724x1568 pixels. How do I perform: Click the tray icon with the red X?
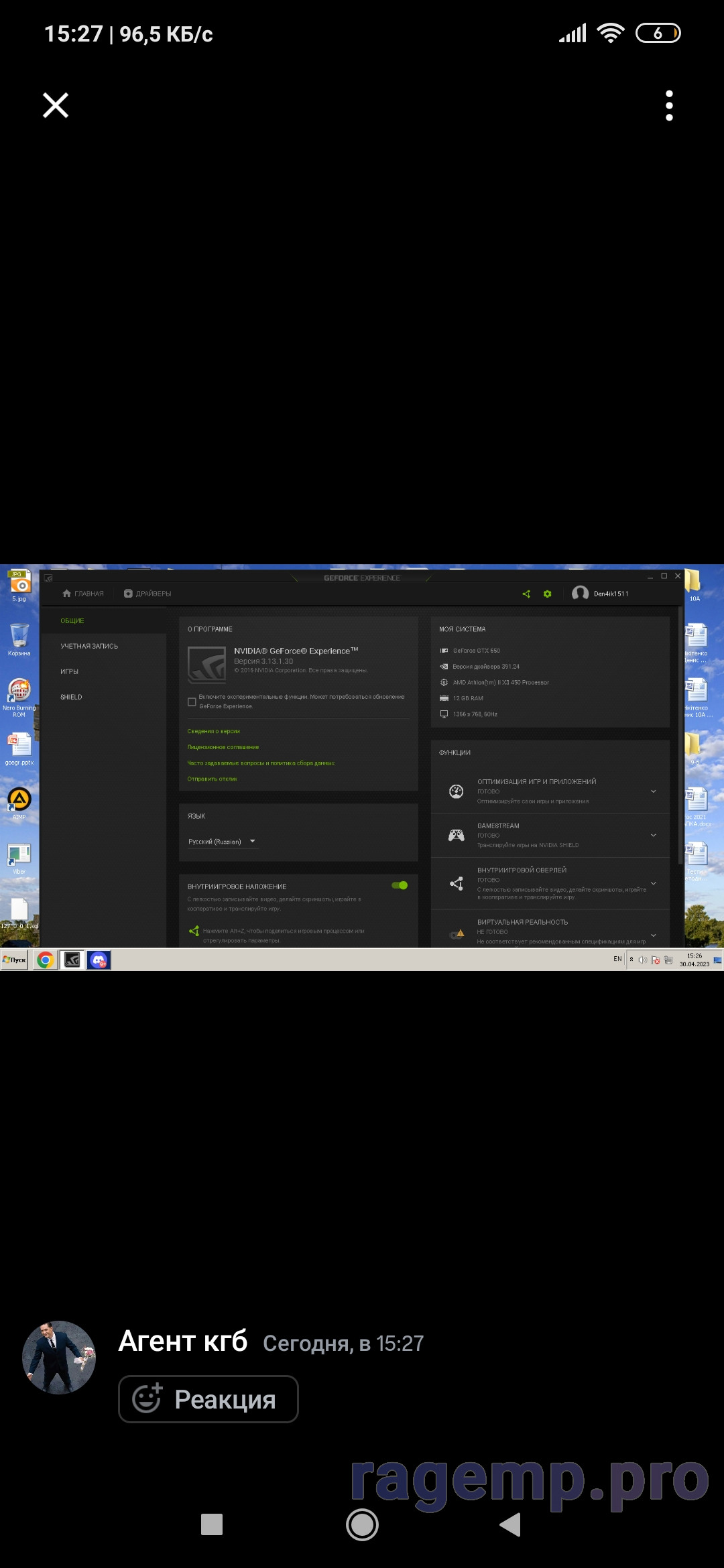(x=656, y=960)
